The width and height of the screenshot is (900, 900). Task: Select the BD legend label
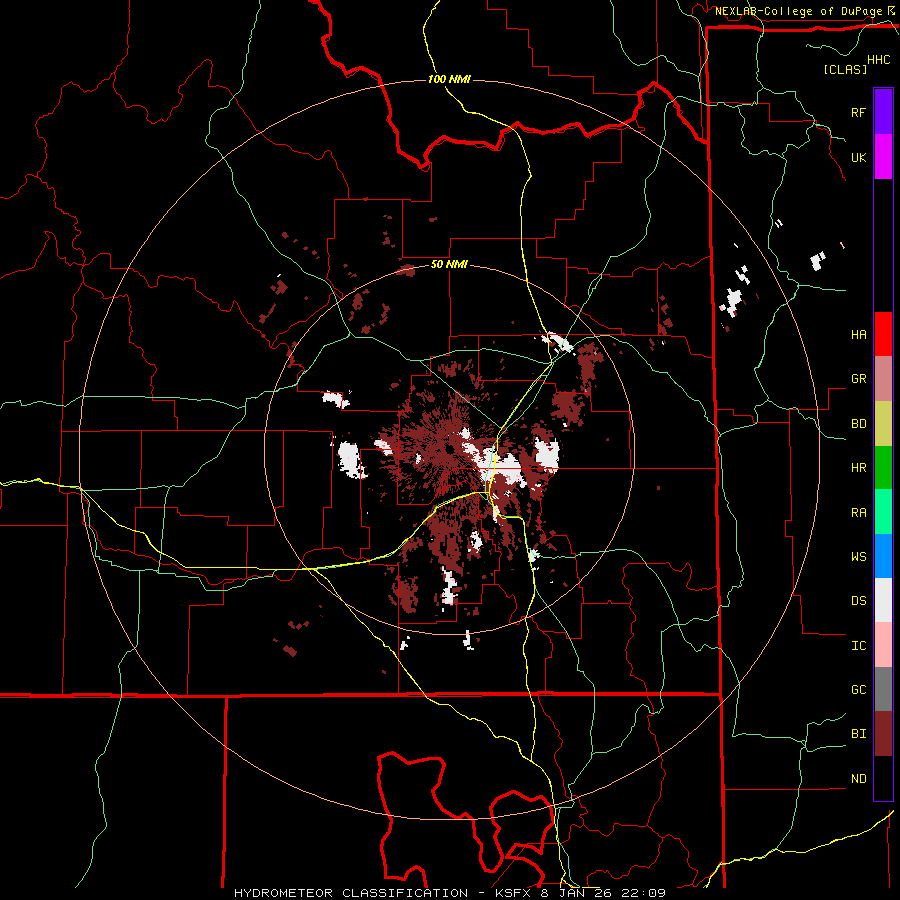pyautogui.click(x=858, y=424)
